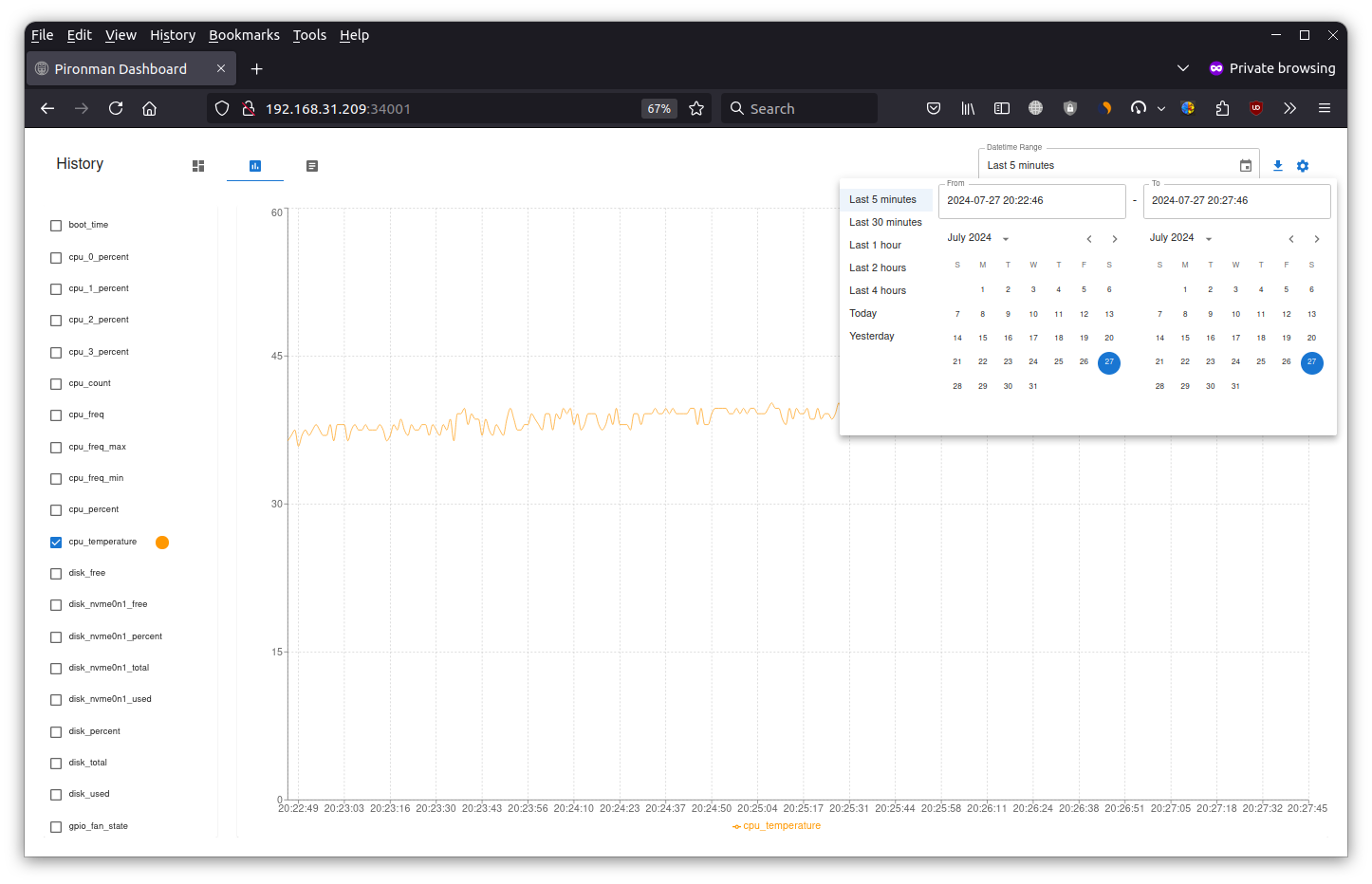Click the orange cpu_temperature color swatch
1372x884 pixels.
[x=162, y=543]
